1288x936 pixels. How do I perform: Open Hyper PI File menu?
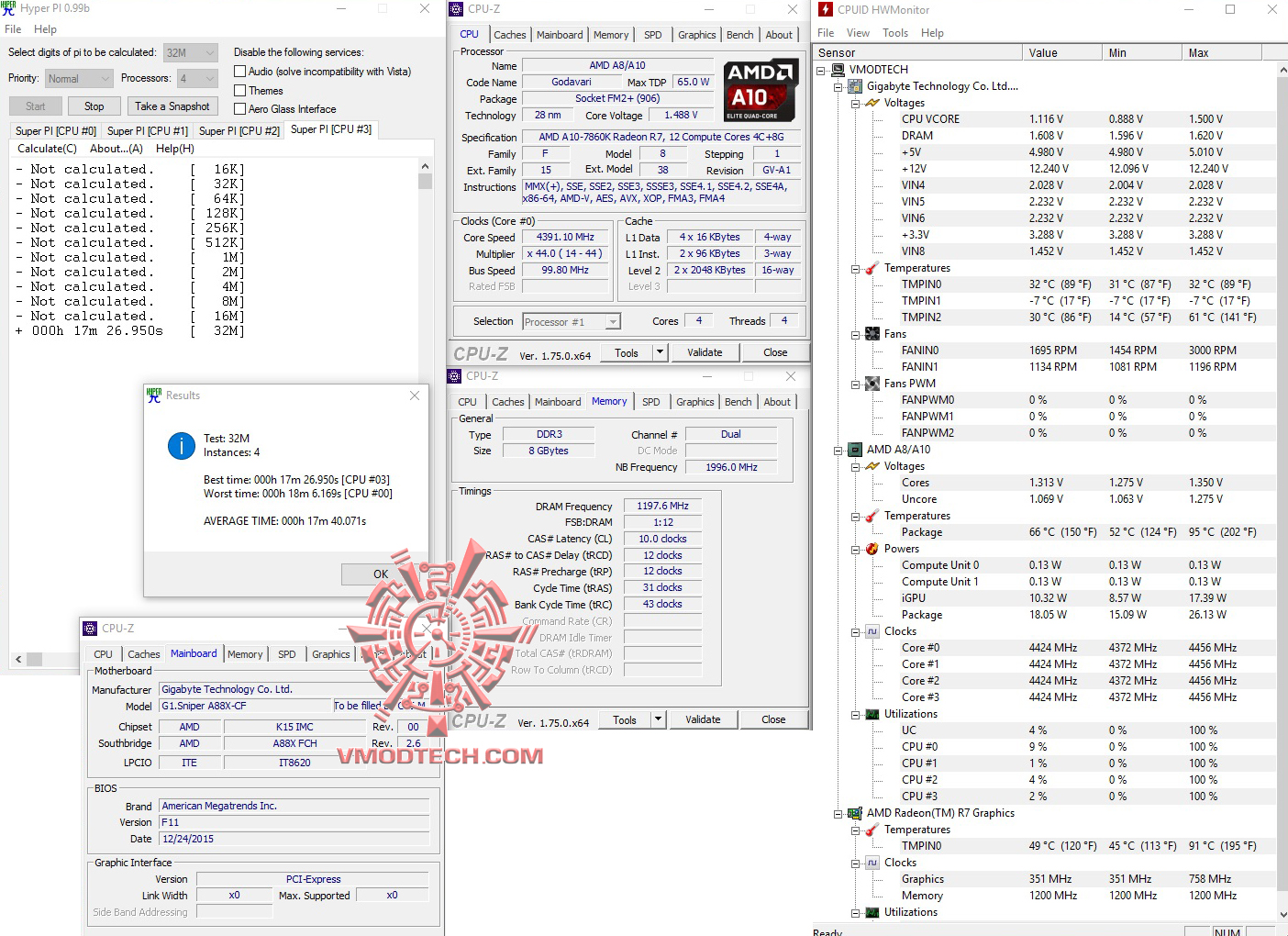13,29
